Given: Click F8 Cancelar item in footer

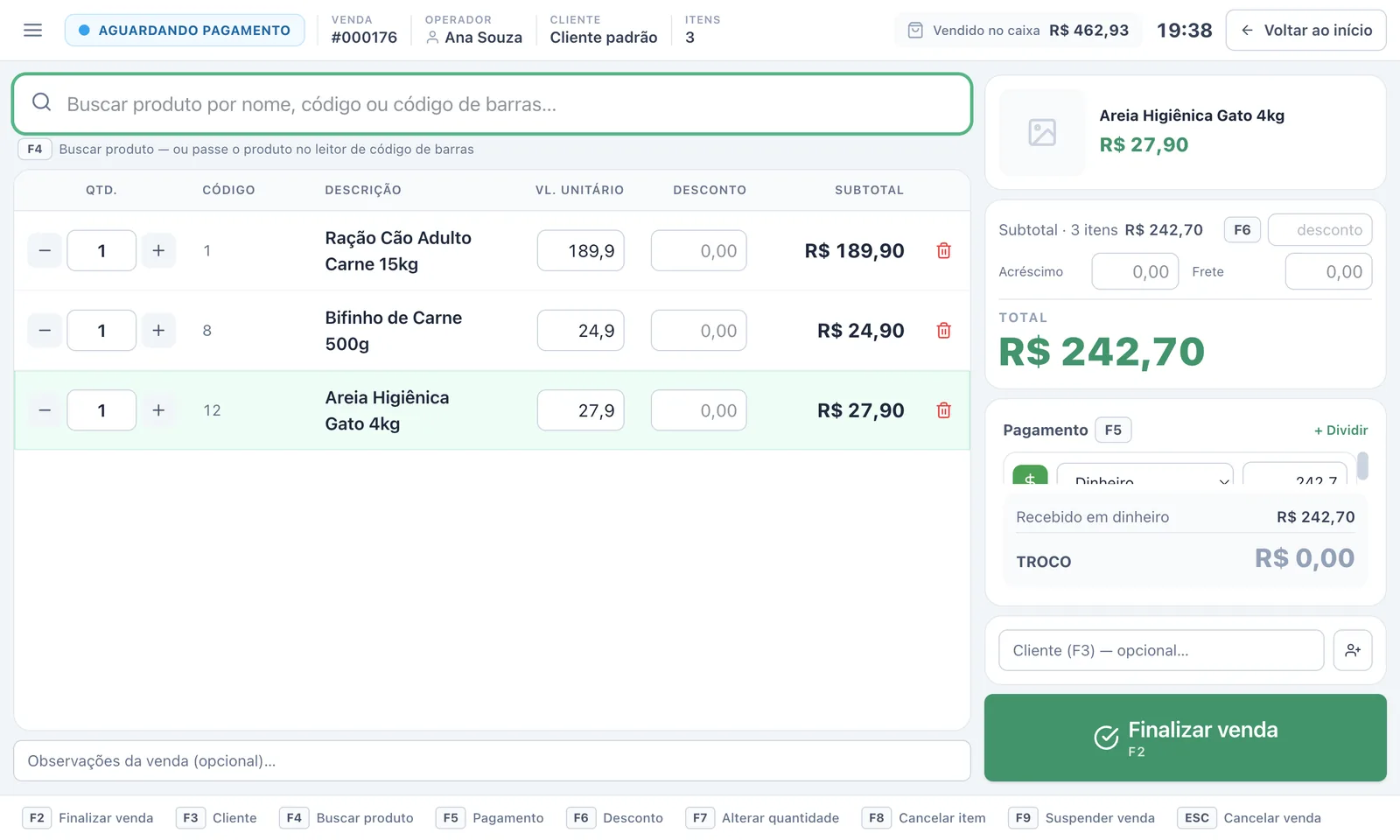Looking at the screenshot, I should [924, 818].
